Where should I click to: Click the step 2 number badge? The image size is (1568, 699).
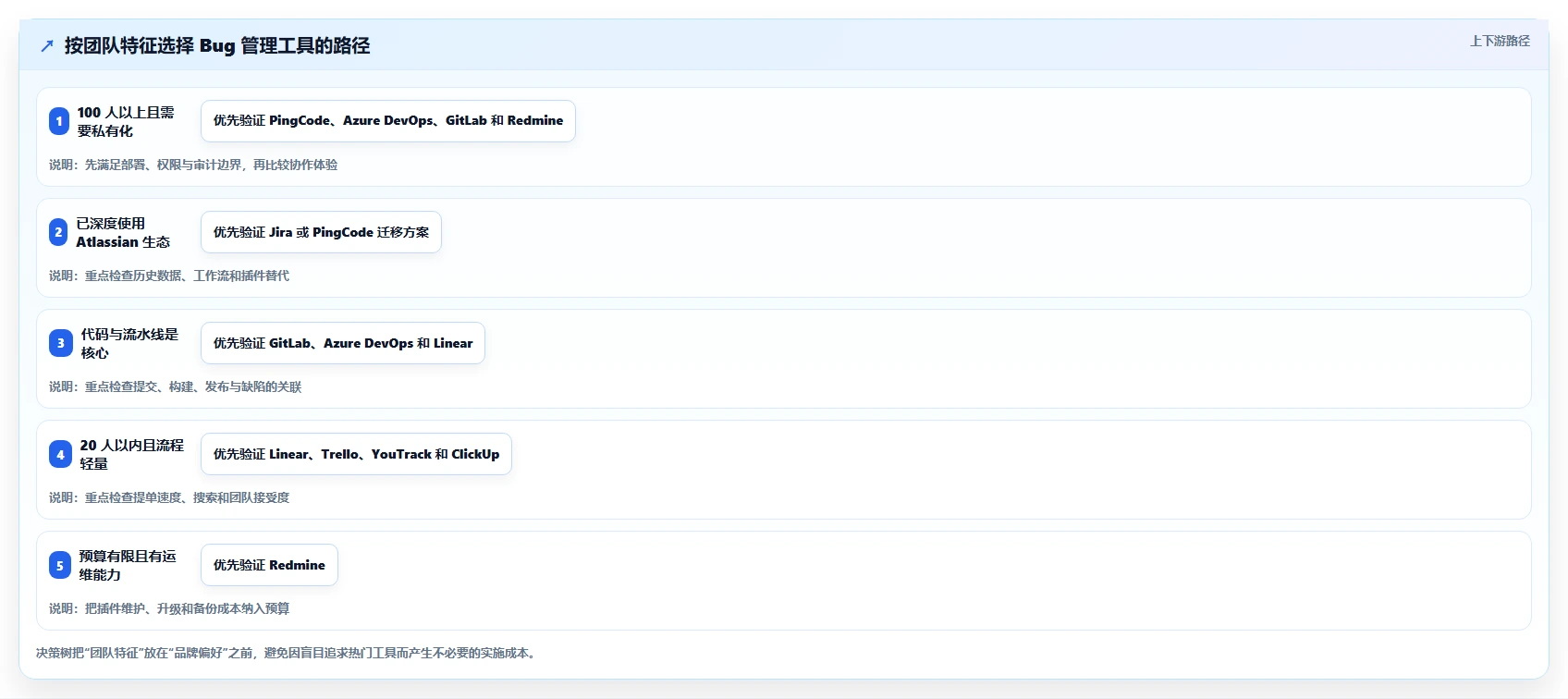58,232
